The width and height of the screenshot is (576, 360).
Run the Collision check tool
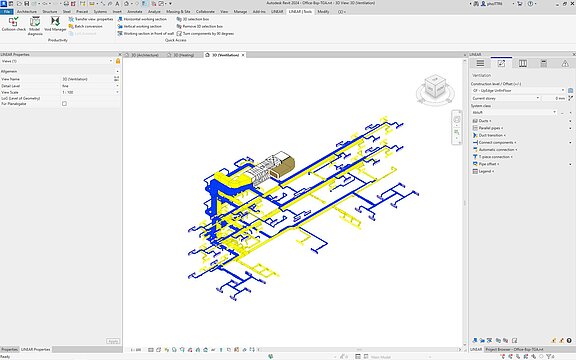point(14,24)
